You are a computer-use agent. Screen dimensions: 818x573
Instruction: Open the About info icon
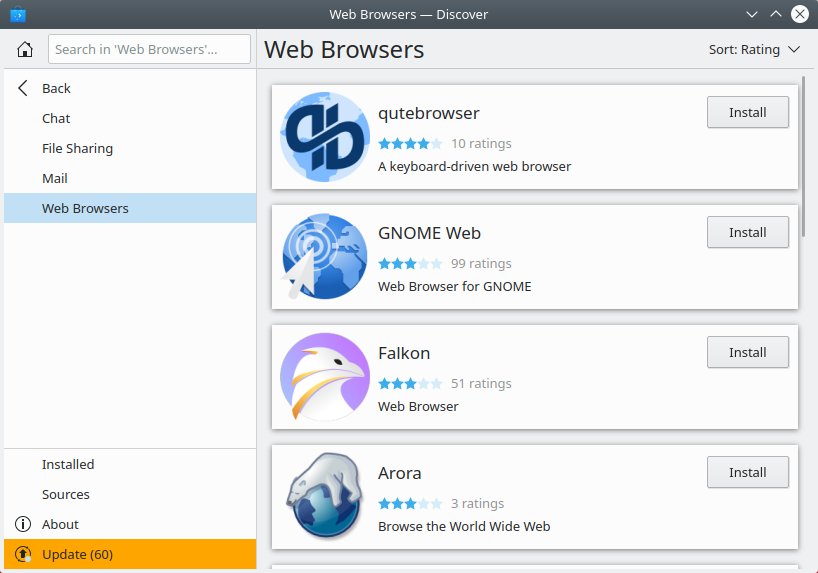(22, 524)
